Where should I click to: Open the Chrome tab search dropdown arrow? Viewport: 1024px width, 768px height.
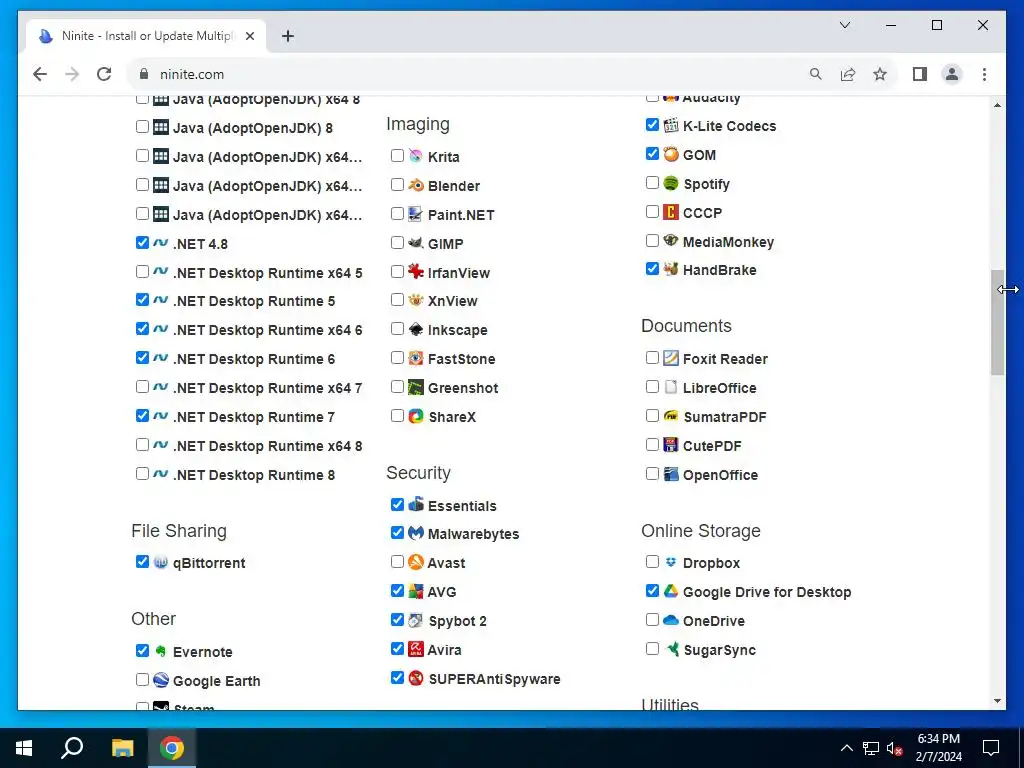coord(844,25)
